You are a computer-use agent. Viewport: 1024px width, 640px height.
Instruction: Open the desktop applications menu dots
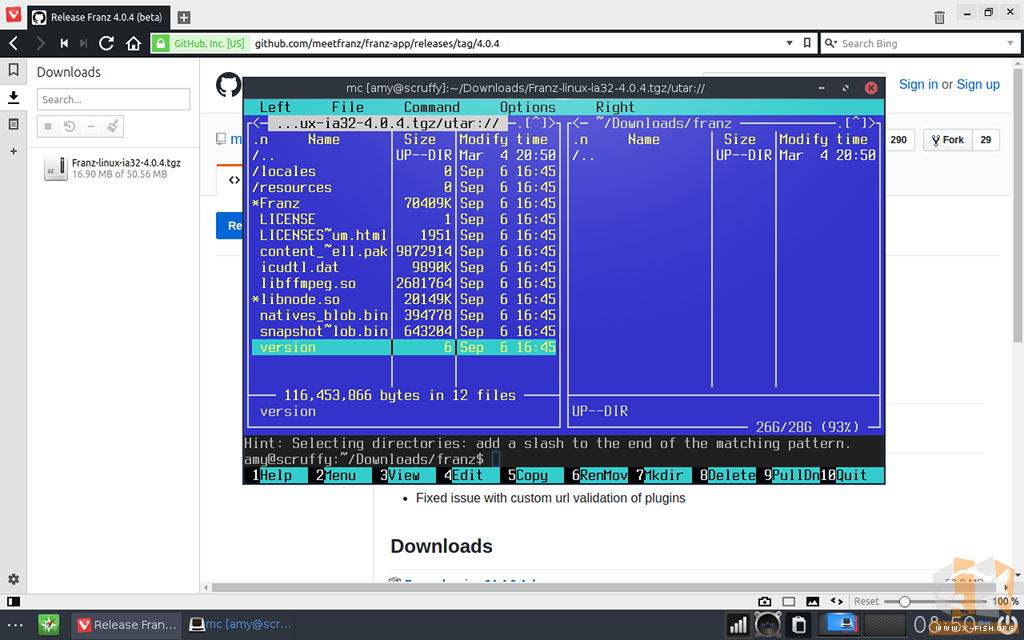tap(15, 625)
